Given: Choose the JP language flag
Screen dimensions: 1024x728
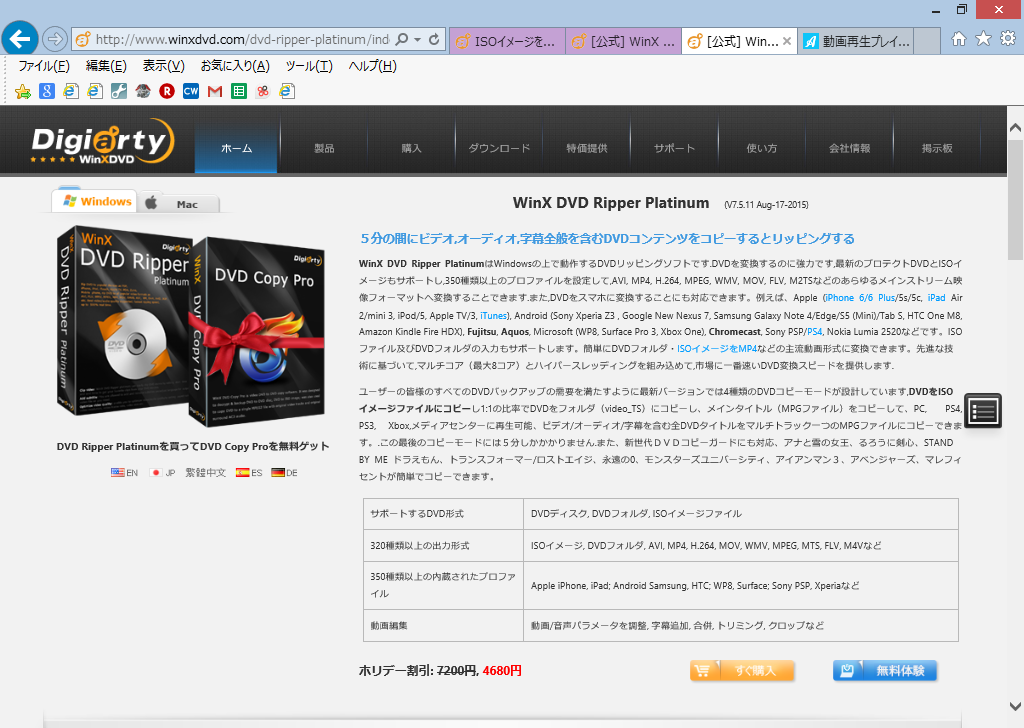Looking at the screenshot, I should (x=162, y=473).
